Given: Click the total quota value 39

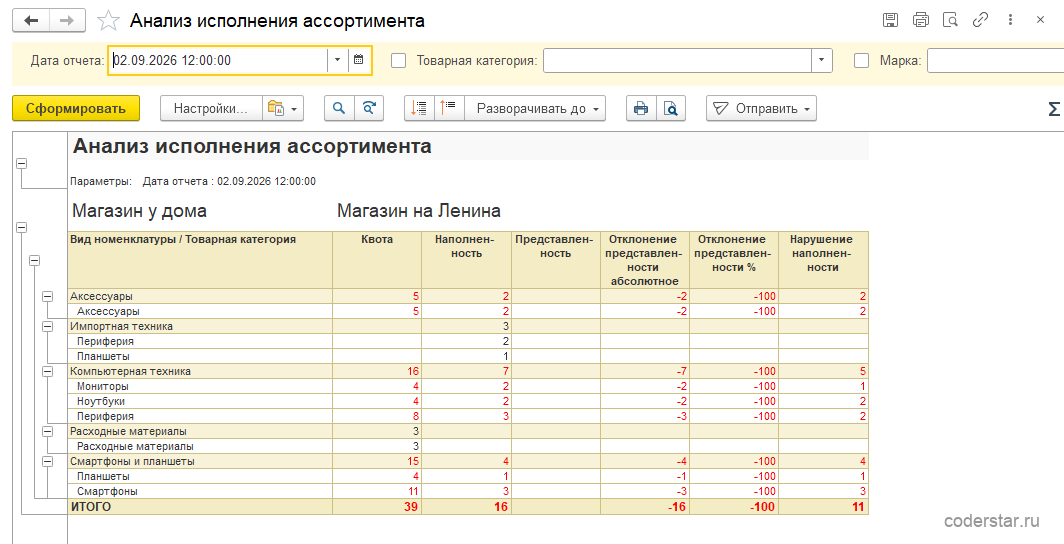Looking at the screenshot, I should (411, 507).
